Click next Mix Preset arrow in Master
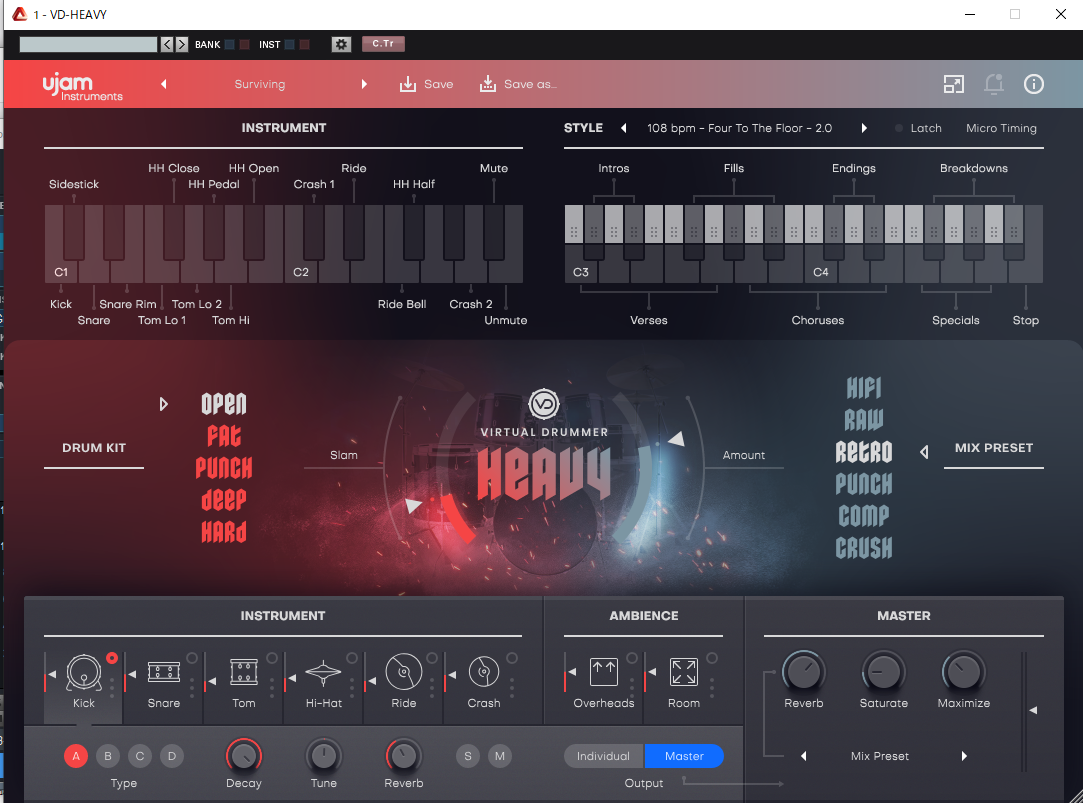Image resolution: width=1083 pixels, height=803 pixels. (964, 756)
